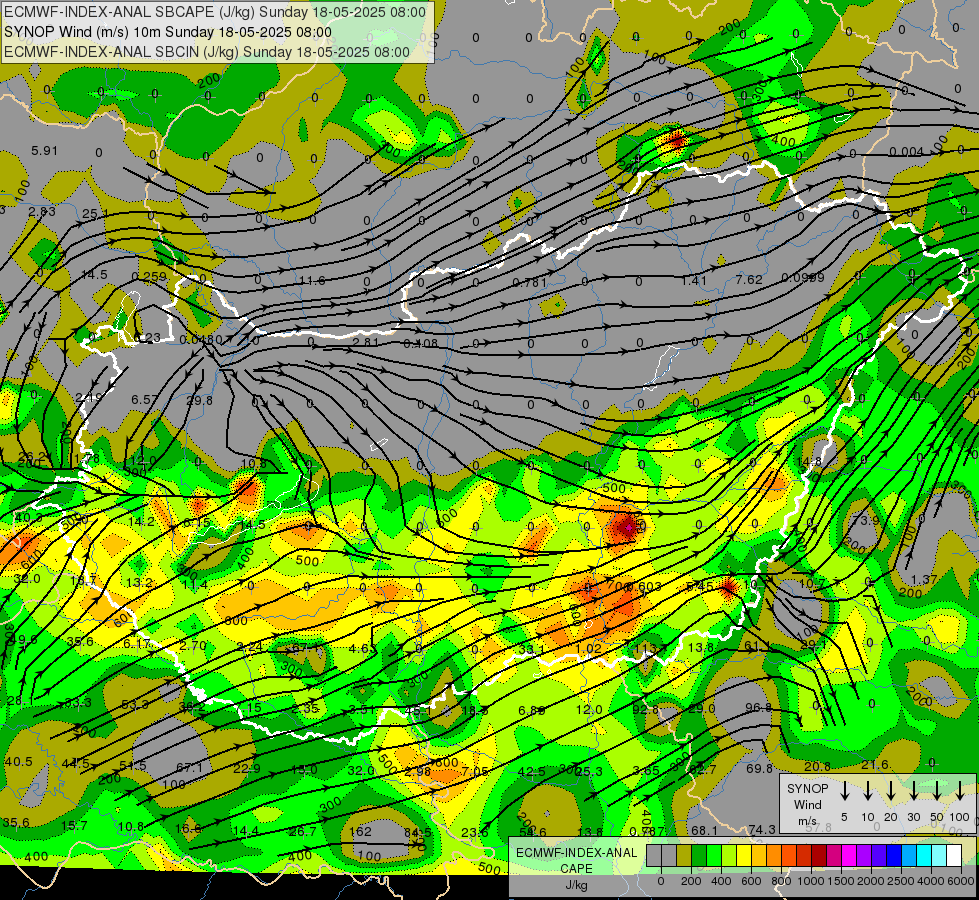Click the wind arrow above the 100 label
The width and height of the screenshot is (979, 900).
(x=960, y=791)
